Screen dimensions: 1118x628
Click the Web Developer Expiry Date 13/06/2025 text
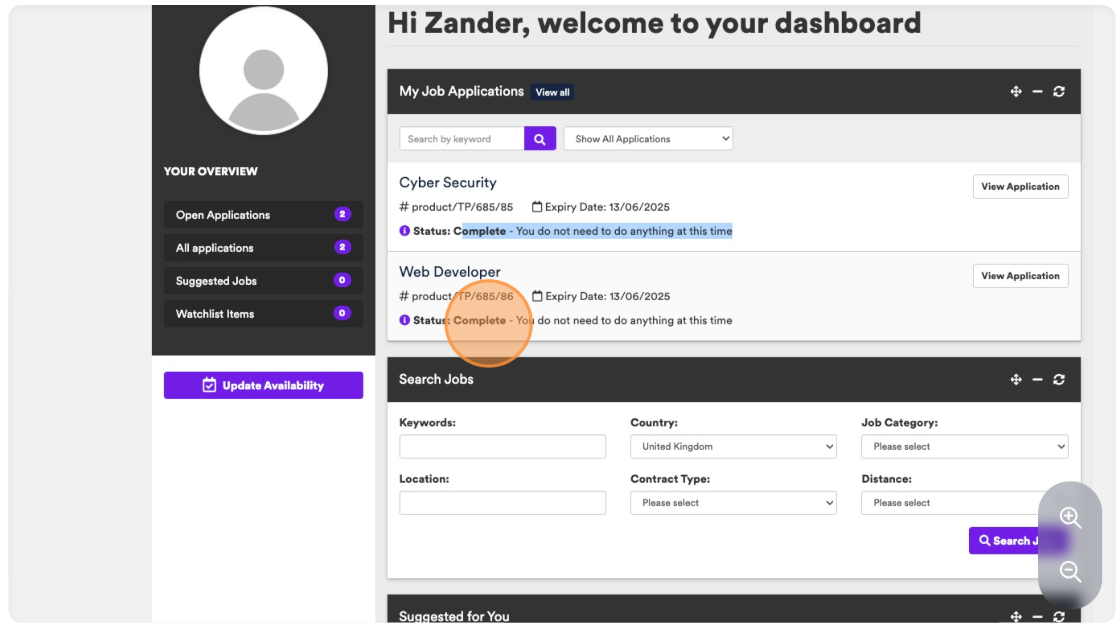click(x=607, y=296)
